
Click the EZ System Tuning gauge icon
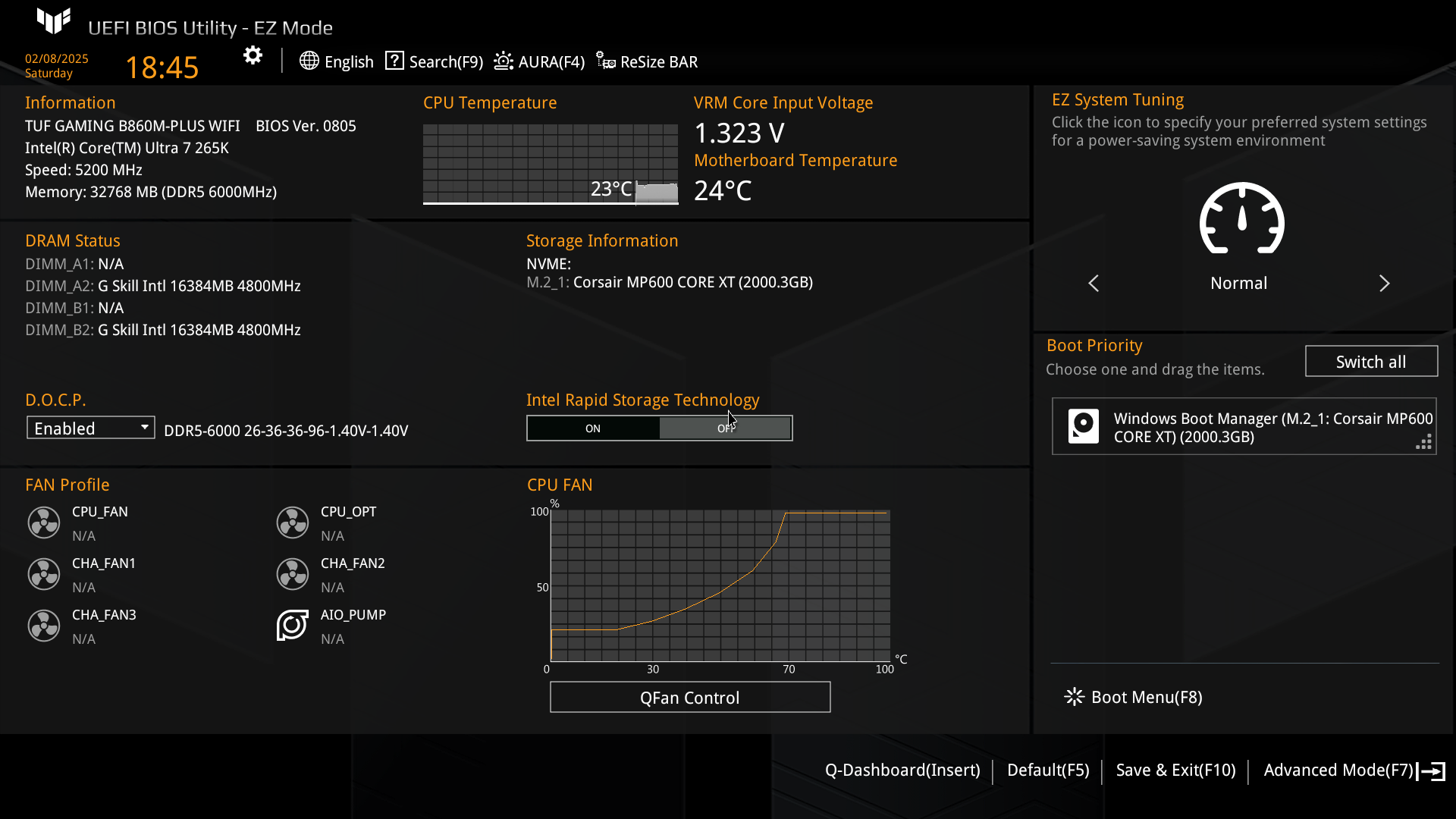coord(1241,218)
